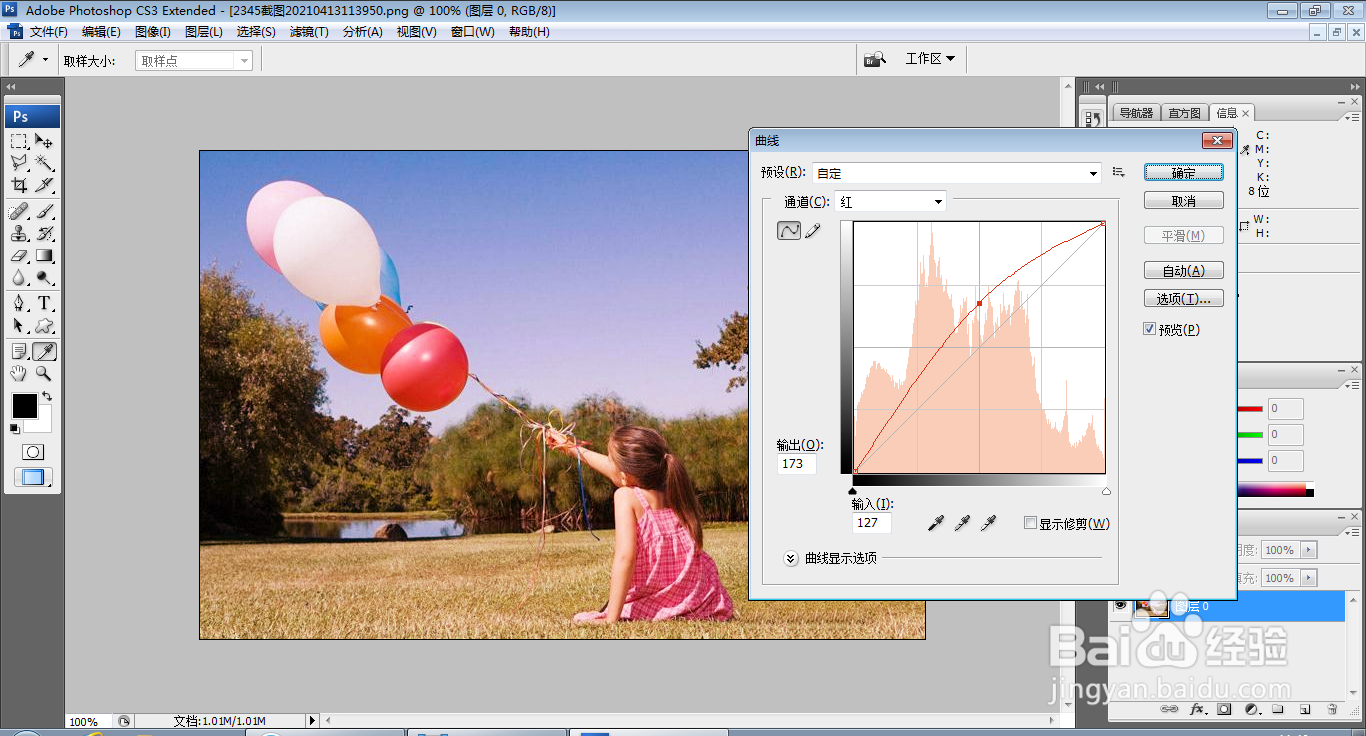Screen dimensions: 1366x736
Task: Open the 视图(V) menu
Action: pos(416,32)
